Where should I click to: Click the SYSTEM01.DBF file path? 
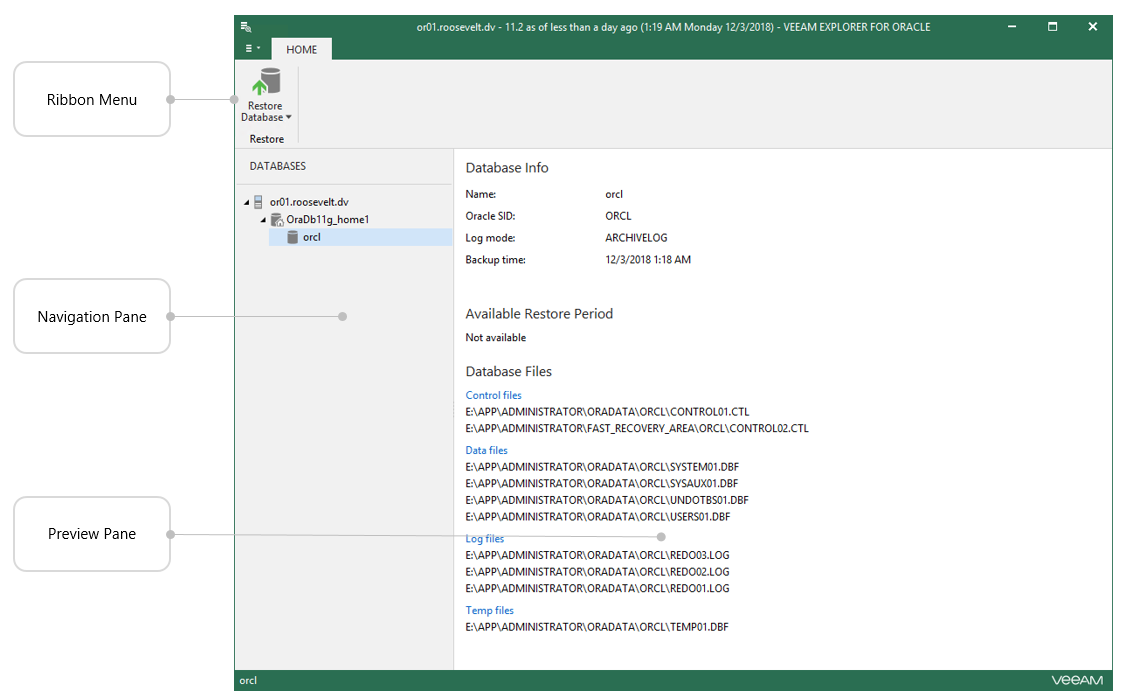click(x=602, y=467)
